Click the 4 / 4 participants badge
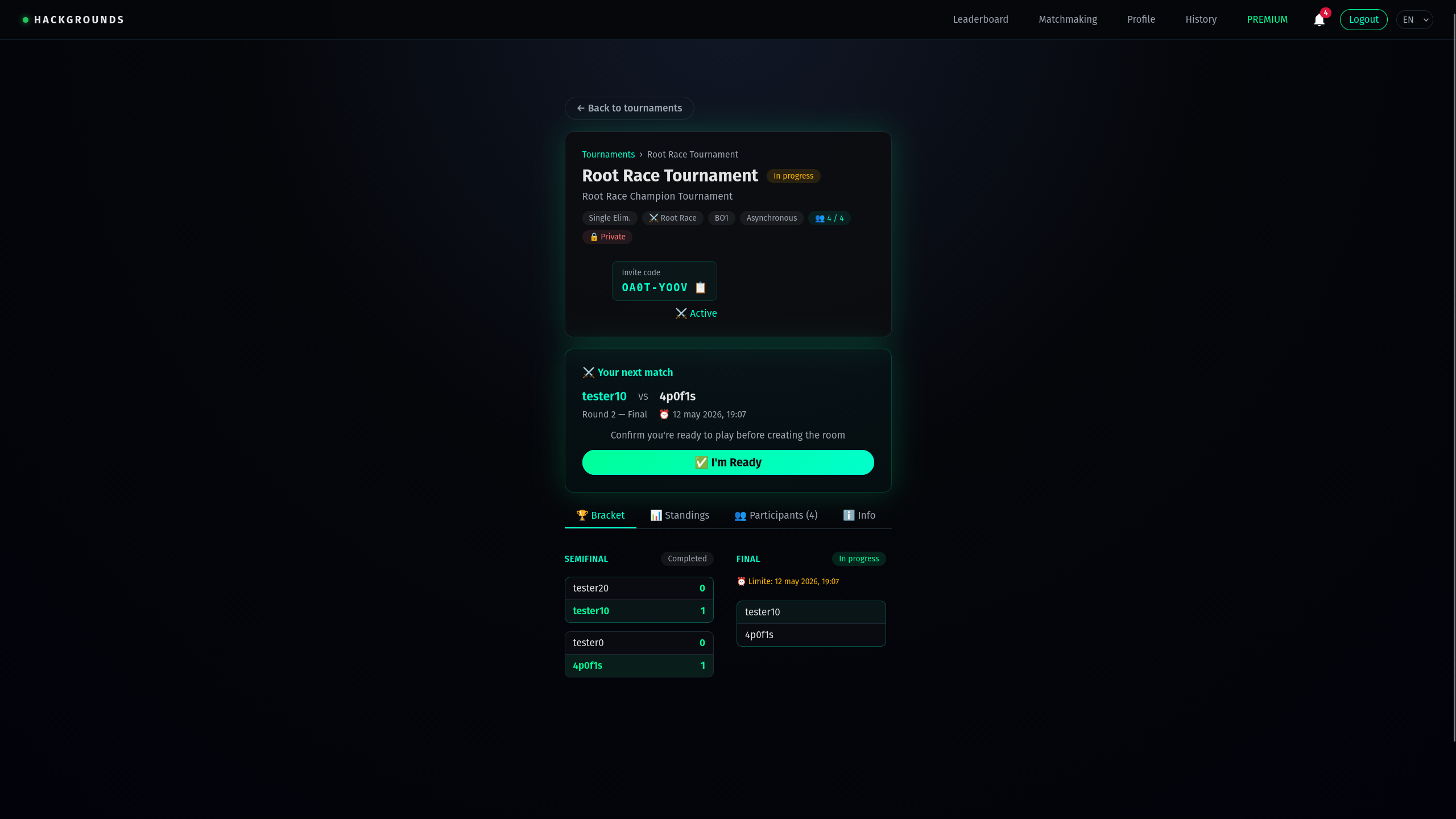 pos(829,218)
